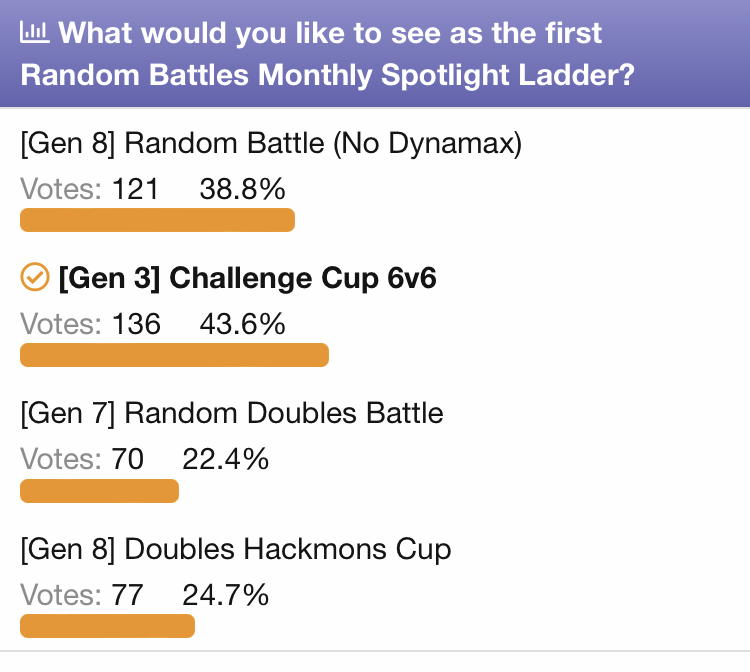Click the 70 votes count
Image resolution: width=750 pixels, height=672 pixels.
[x=128, y=459]
